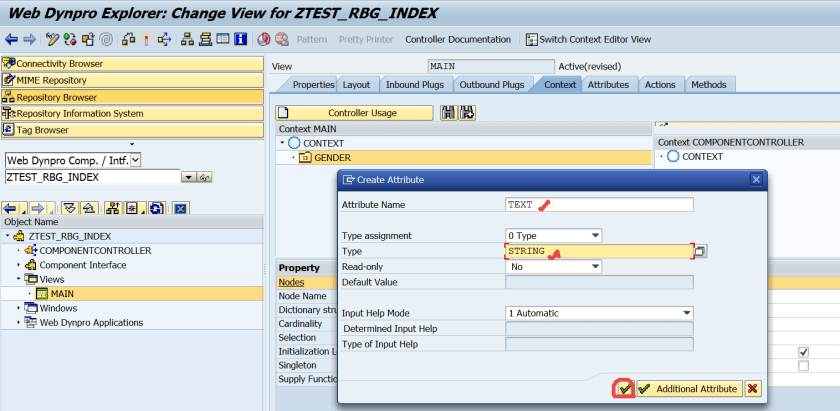The image size is (840, 411).
Task: Click the blue information icon in toolbar
Action: pos(241,39)
